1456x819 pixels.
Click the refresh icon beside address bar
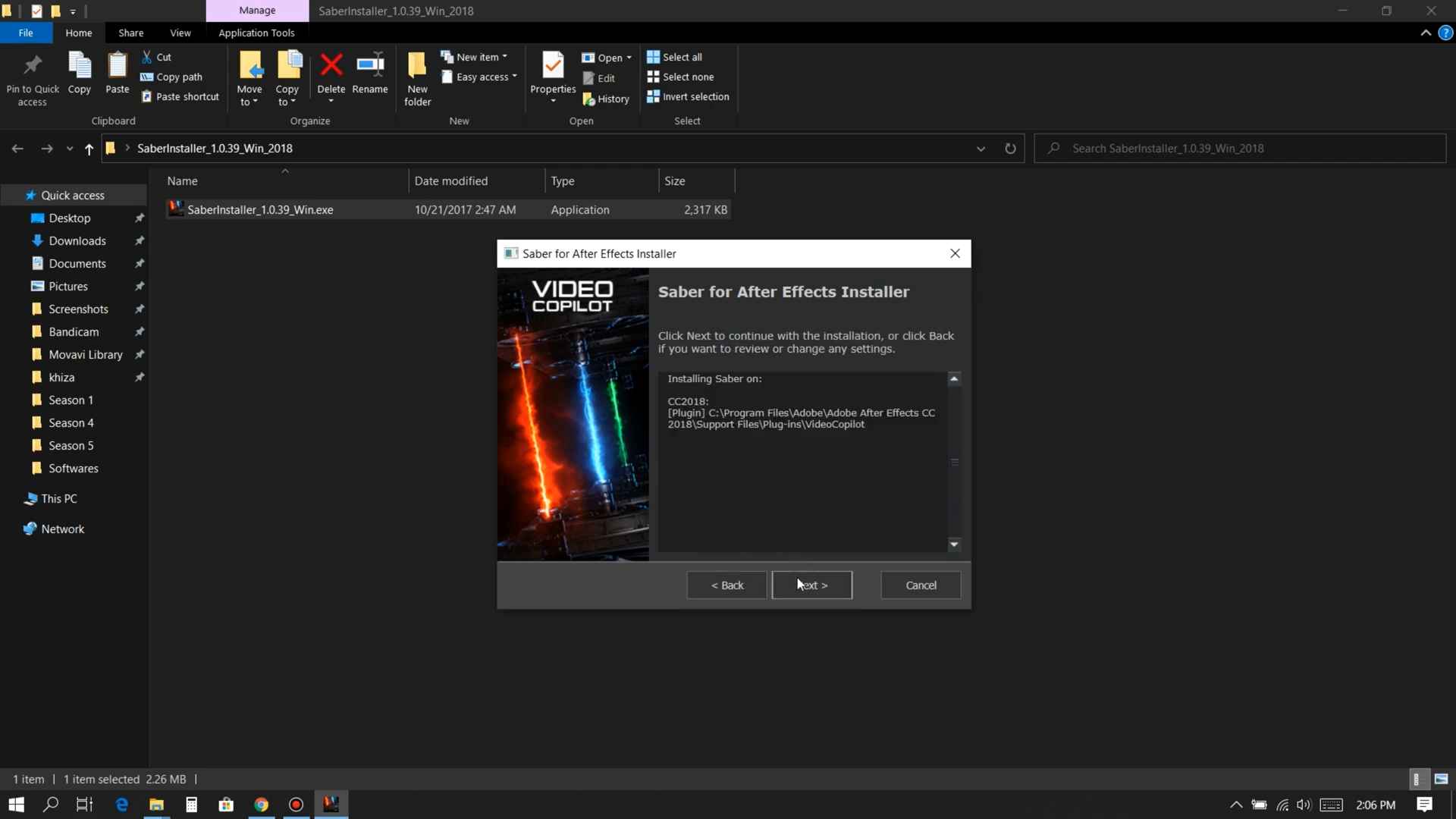click(1010, 149)
